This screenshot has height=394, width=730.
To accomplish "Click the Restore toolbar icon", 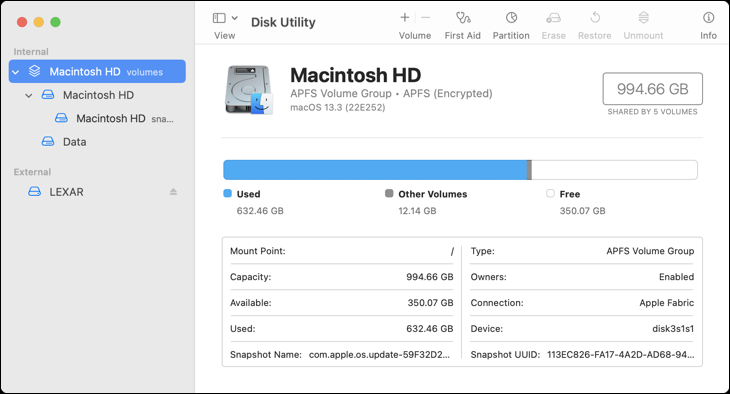I will [x=595, y=18].
